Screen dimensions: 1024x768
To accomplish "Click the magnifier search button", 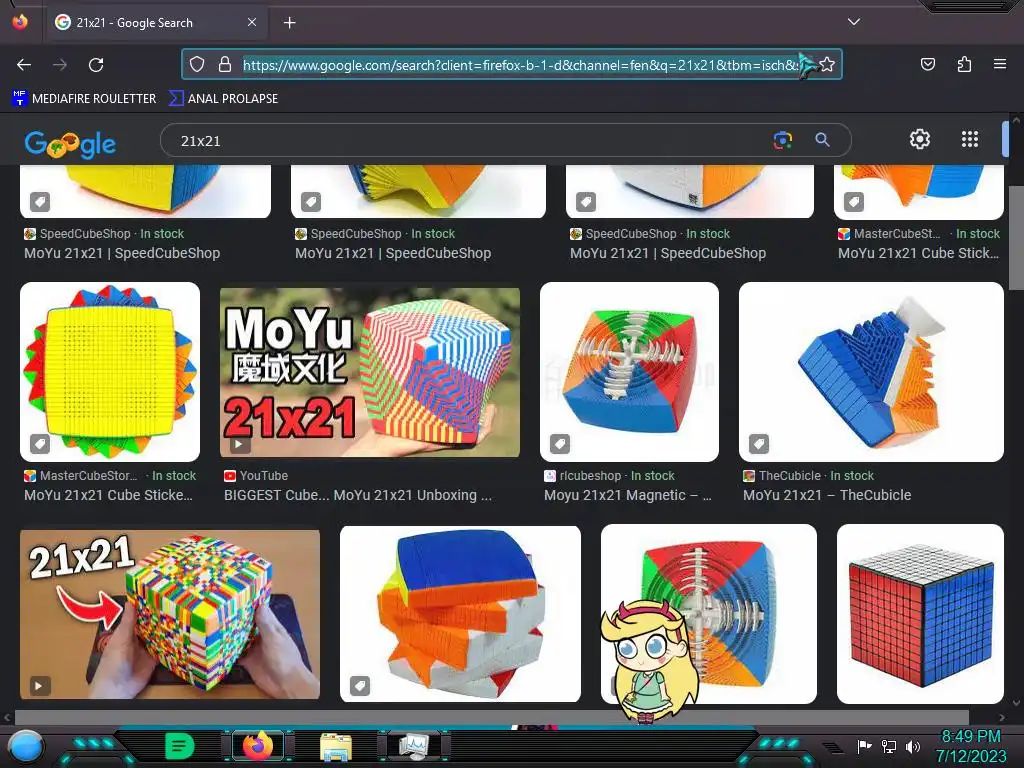I will (x=822, y=140).
